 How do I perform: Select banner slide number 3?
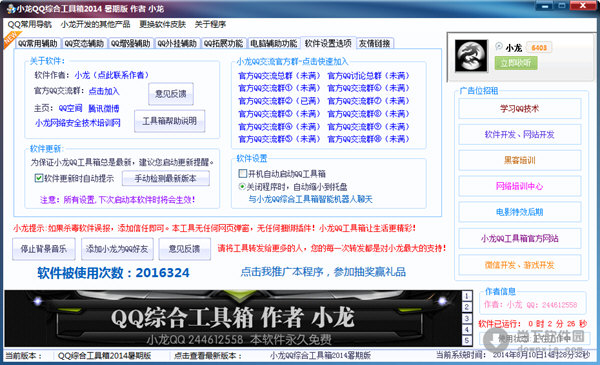pos(466,318)
